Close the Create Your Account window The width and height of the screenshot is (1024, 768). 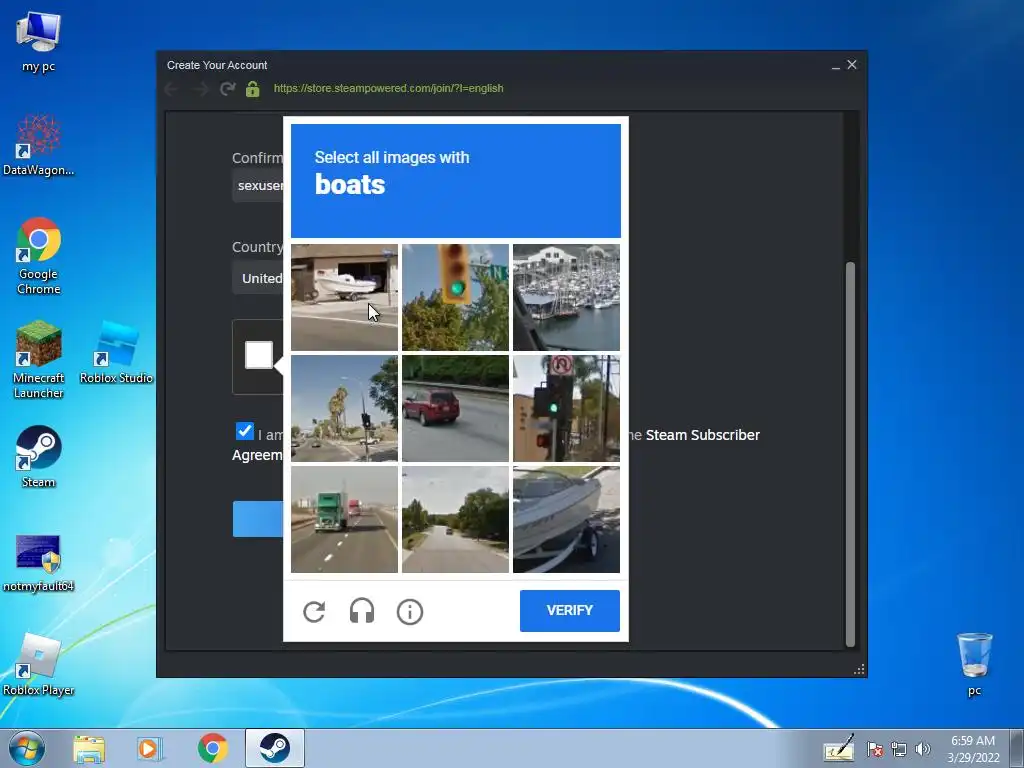[852, 65]
